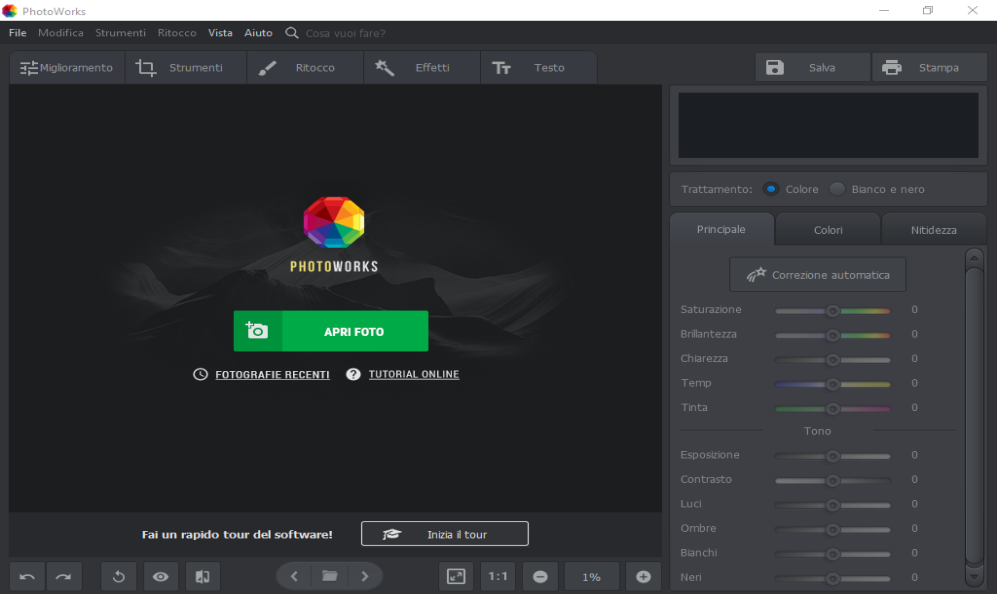997x594 pixels.
Task: Open the Effetti tab
Action: (422, 67)
